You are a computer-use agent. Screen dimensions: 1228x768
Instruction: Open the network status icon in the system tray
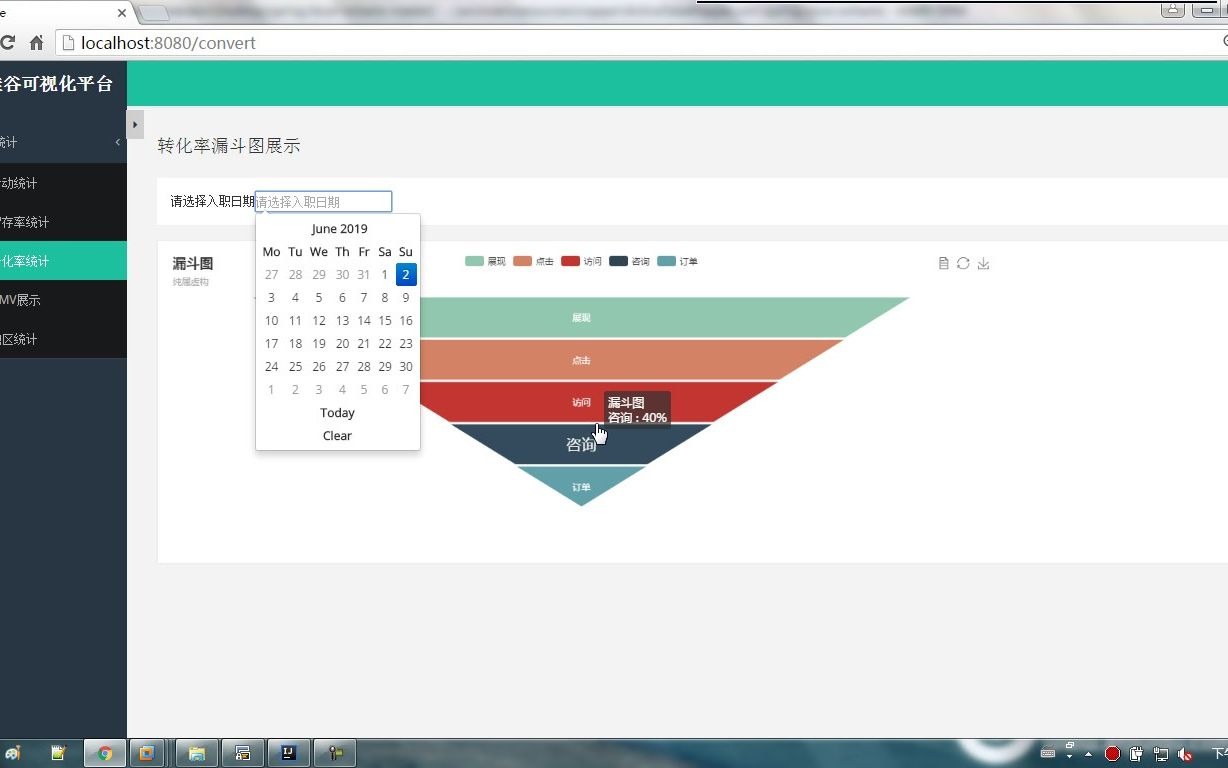click(1161, 754)
